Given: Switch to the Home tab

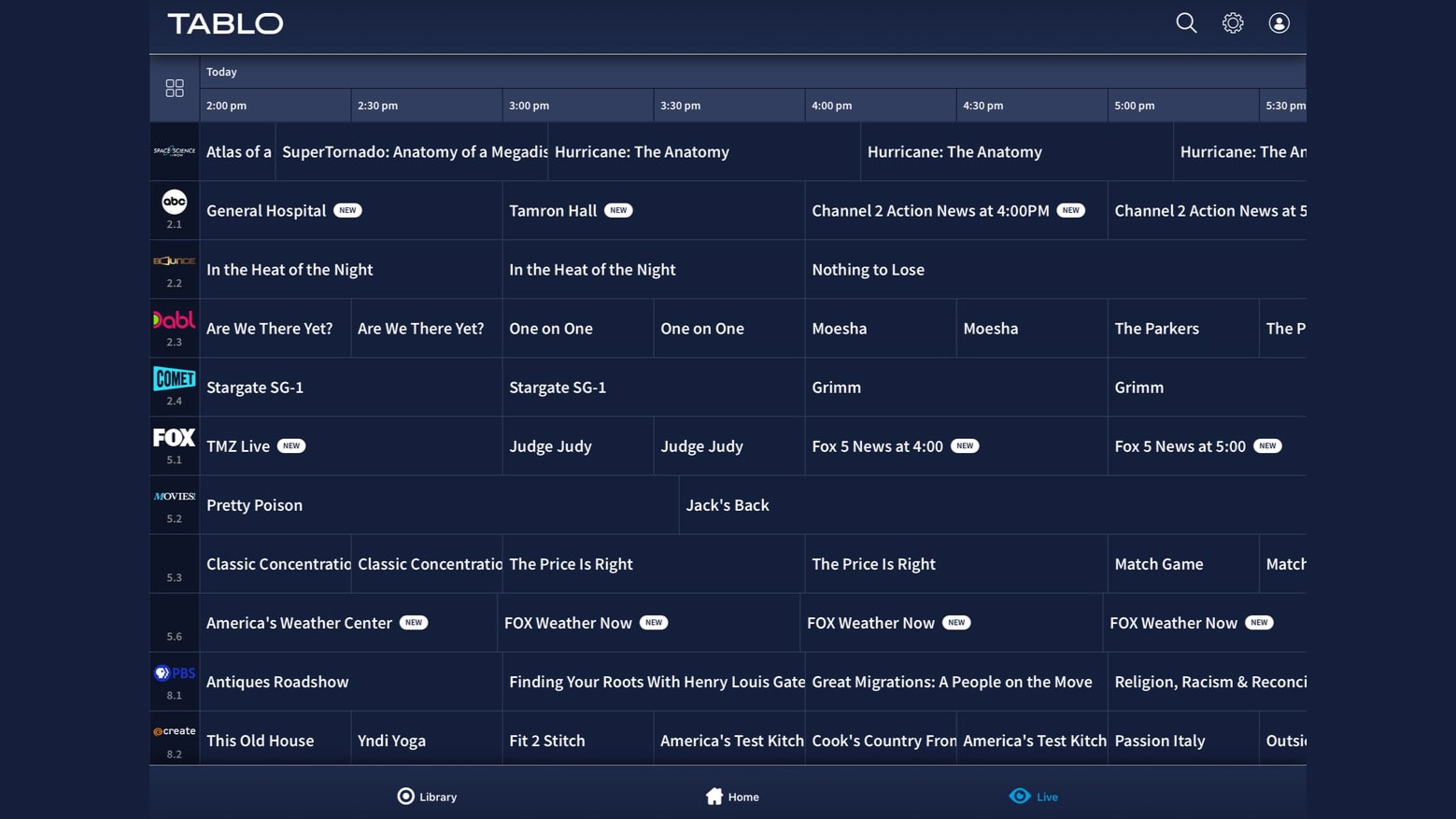Looking at the screenshot, I should (x=732, y=797).
